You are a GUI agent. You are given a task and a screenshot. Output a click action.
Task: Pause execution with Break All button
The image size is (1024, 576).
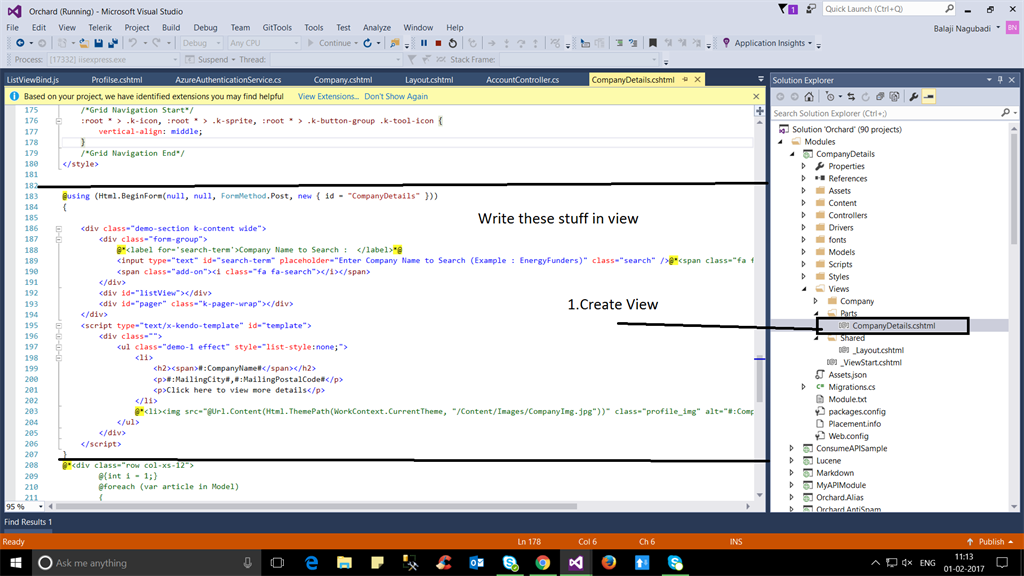(x=424, y=43)
